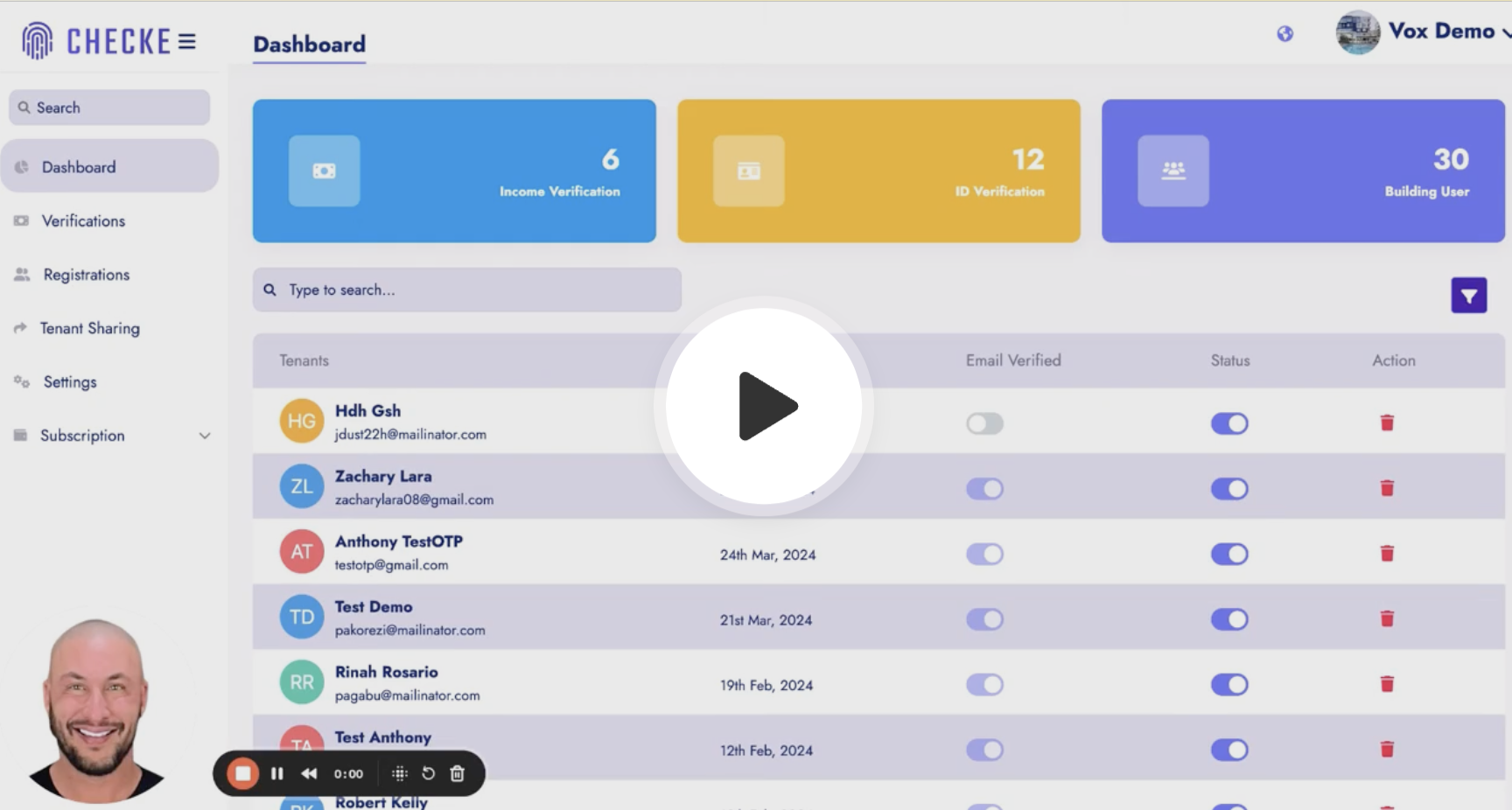Screen dimensions: 1512x810
Task: Expand the Subscription menu chevron
Action: (205, 436)
